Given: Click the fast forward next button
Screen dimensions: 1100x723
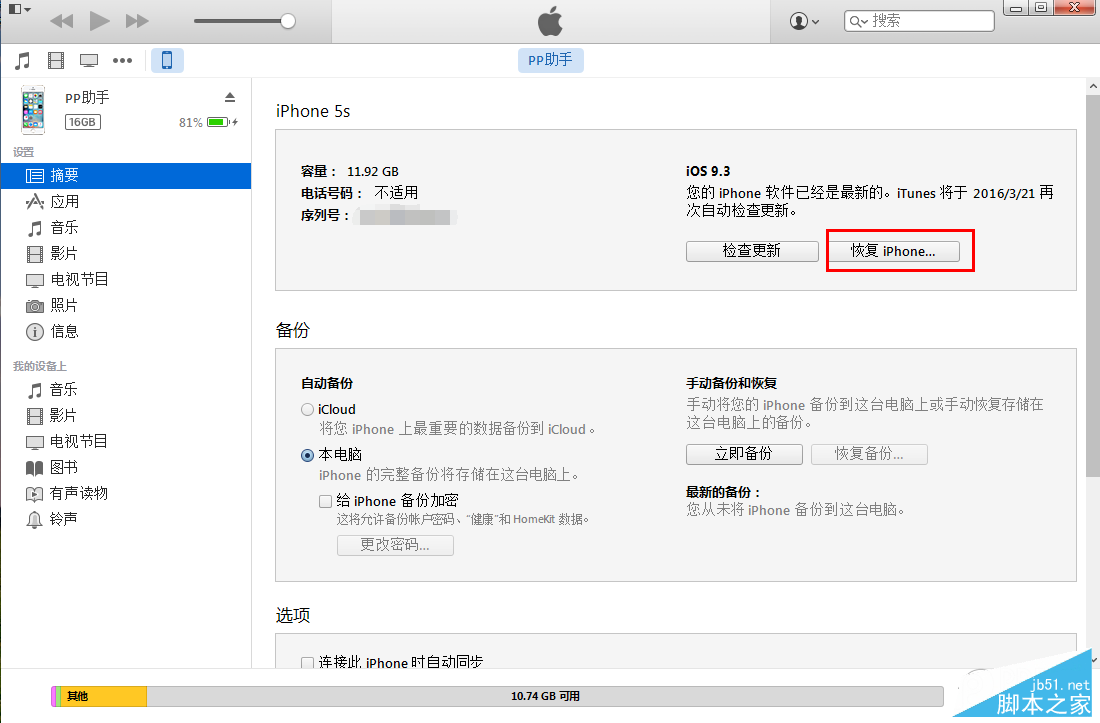Looking at the screenshot, I should pos(137,21).
